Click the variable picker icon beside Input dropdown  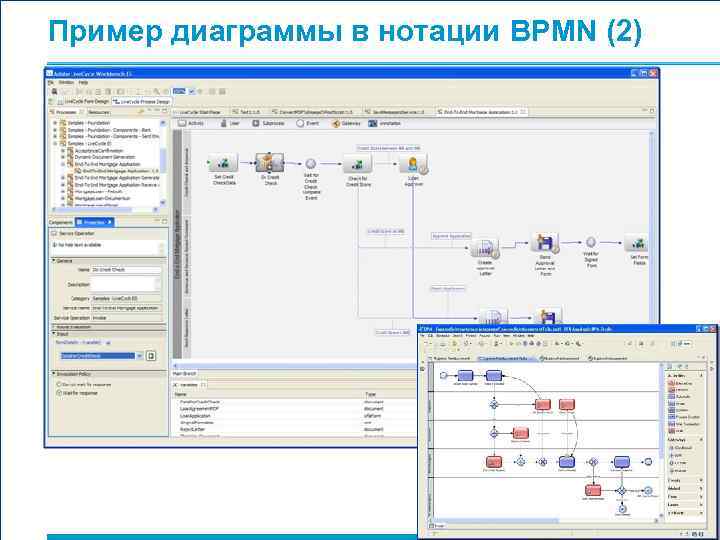click(x=150, y=356)
